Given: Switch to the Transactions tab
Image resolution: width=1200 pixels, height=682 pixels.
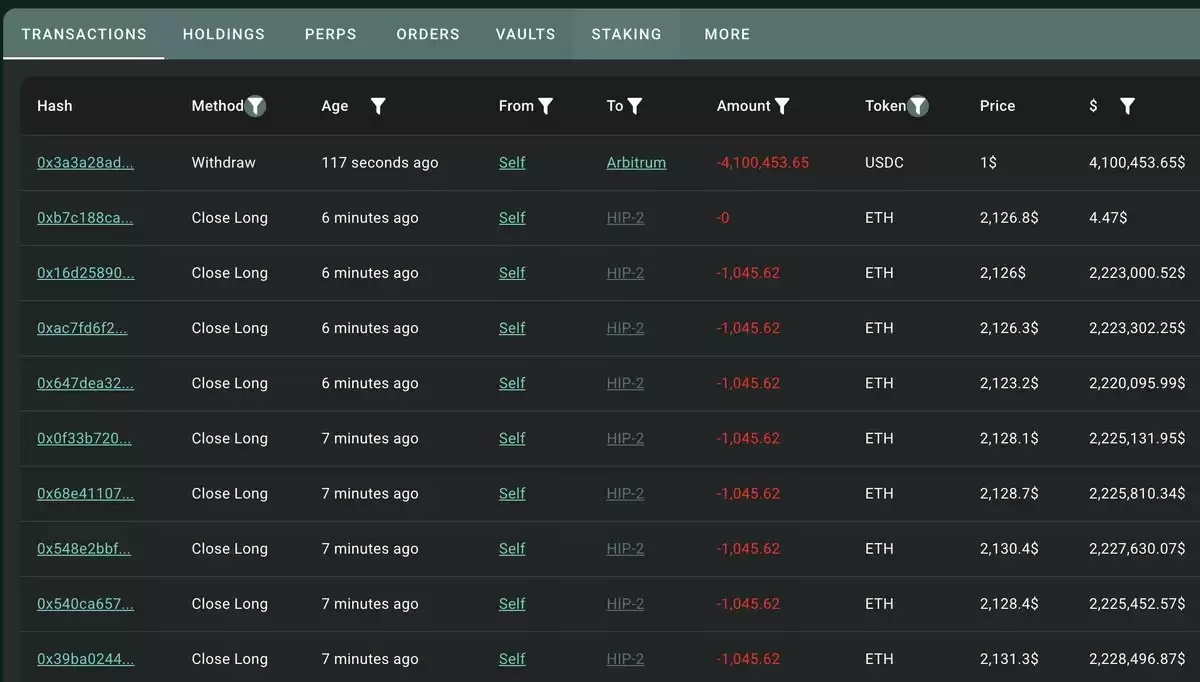Looking at the screenshot, I should (x=84, y=34).
